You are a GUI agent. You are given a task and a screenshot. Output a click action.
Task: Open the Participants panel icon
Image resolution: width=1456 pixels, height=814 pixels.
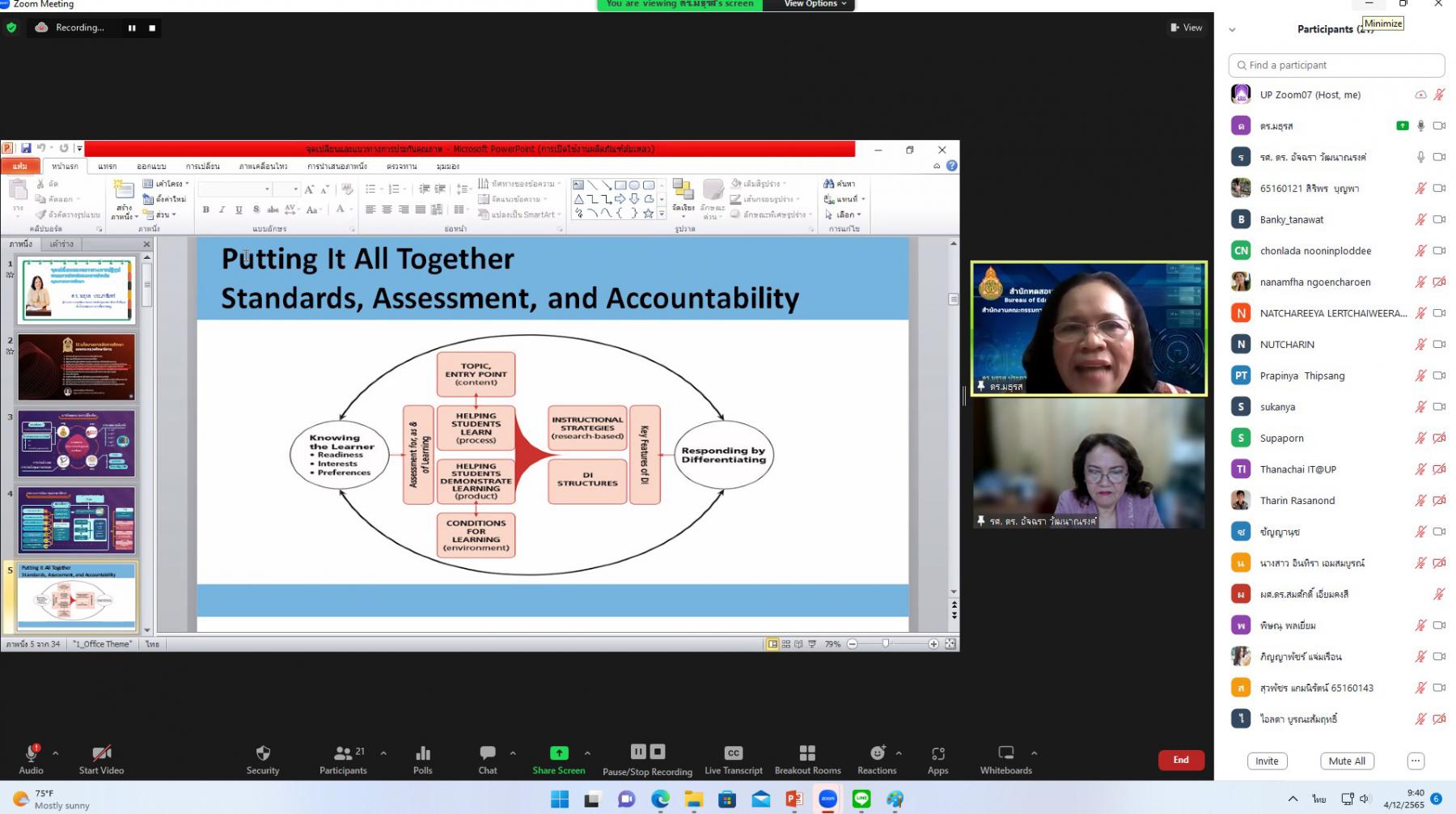[x=344, y=753]
